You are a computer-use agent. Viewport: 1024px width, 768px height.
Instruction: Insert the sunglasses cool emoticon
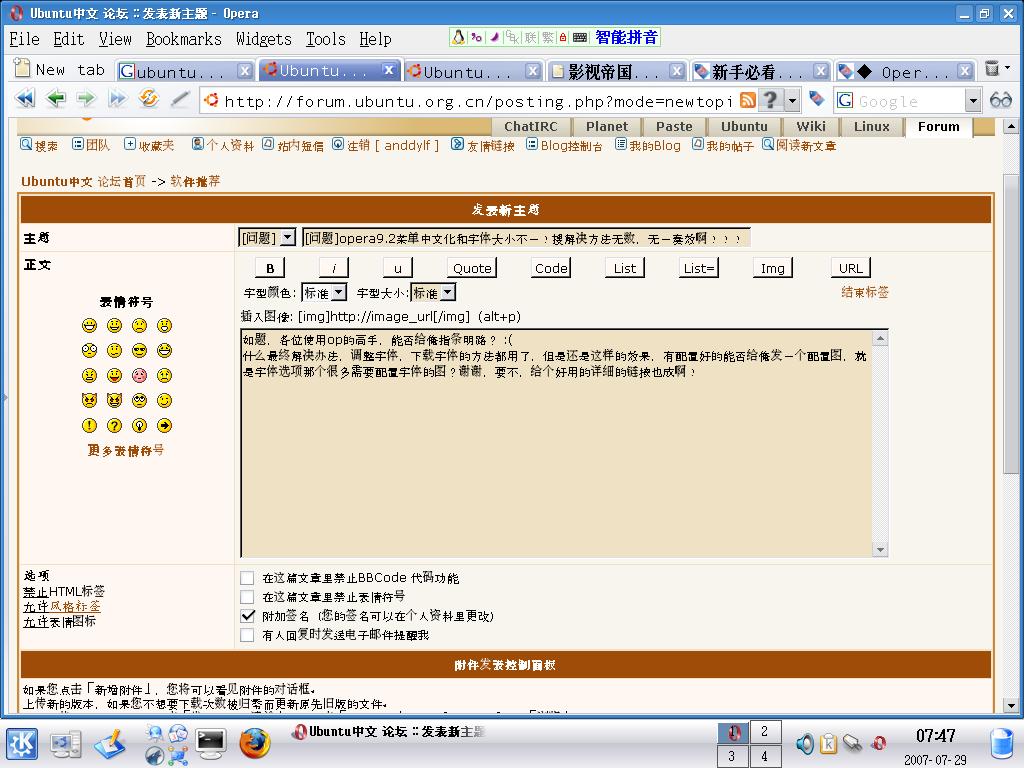[139, 351]
